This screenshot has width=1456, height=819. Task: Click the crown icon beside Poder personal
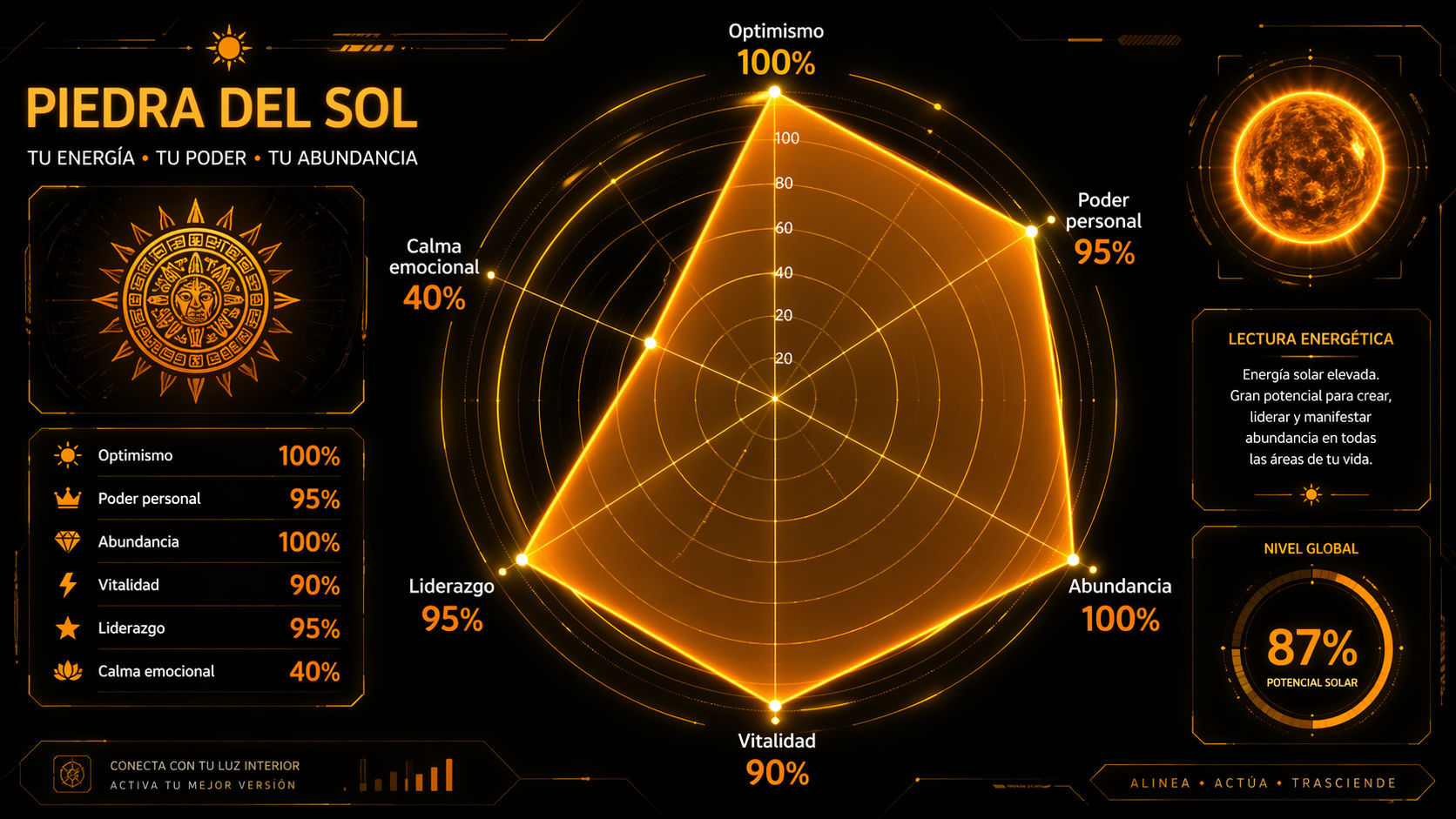tap(67, 499)
